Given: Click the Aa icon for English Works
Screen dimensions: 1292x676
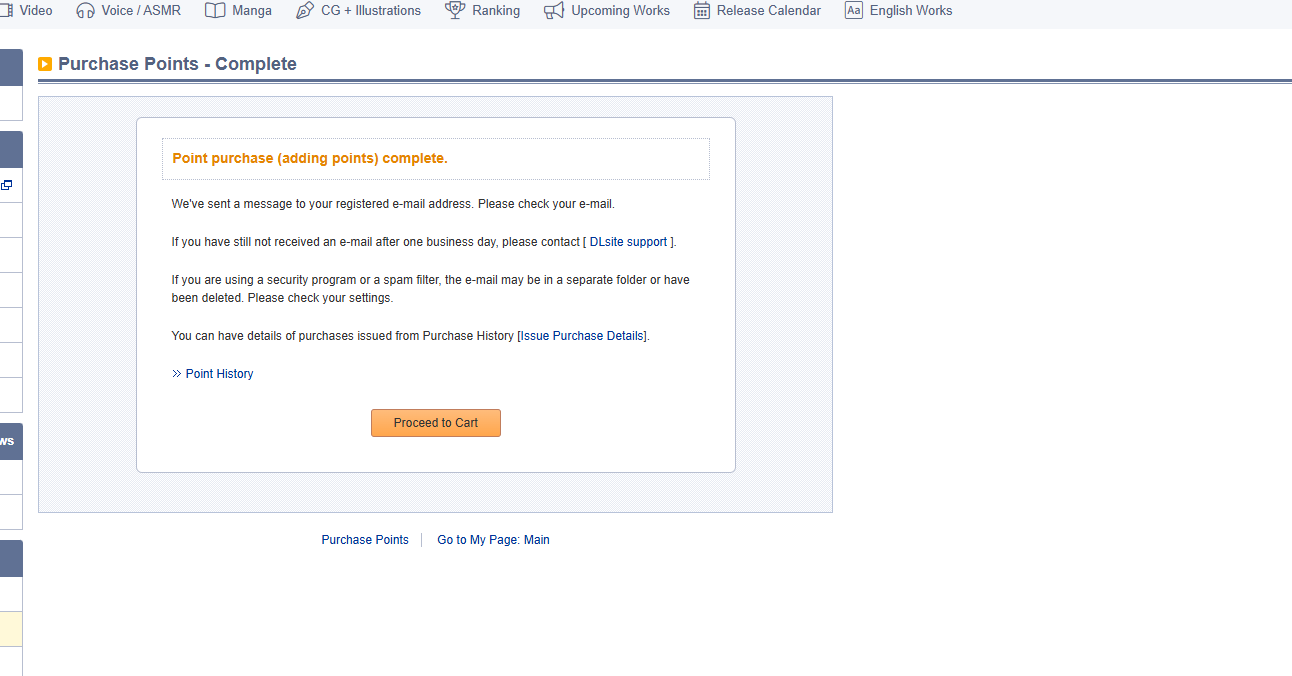Looking at the screenshot, I should [853, 11].
